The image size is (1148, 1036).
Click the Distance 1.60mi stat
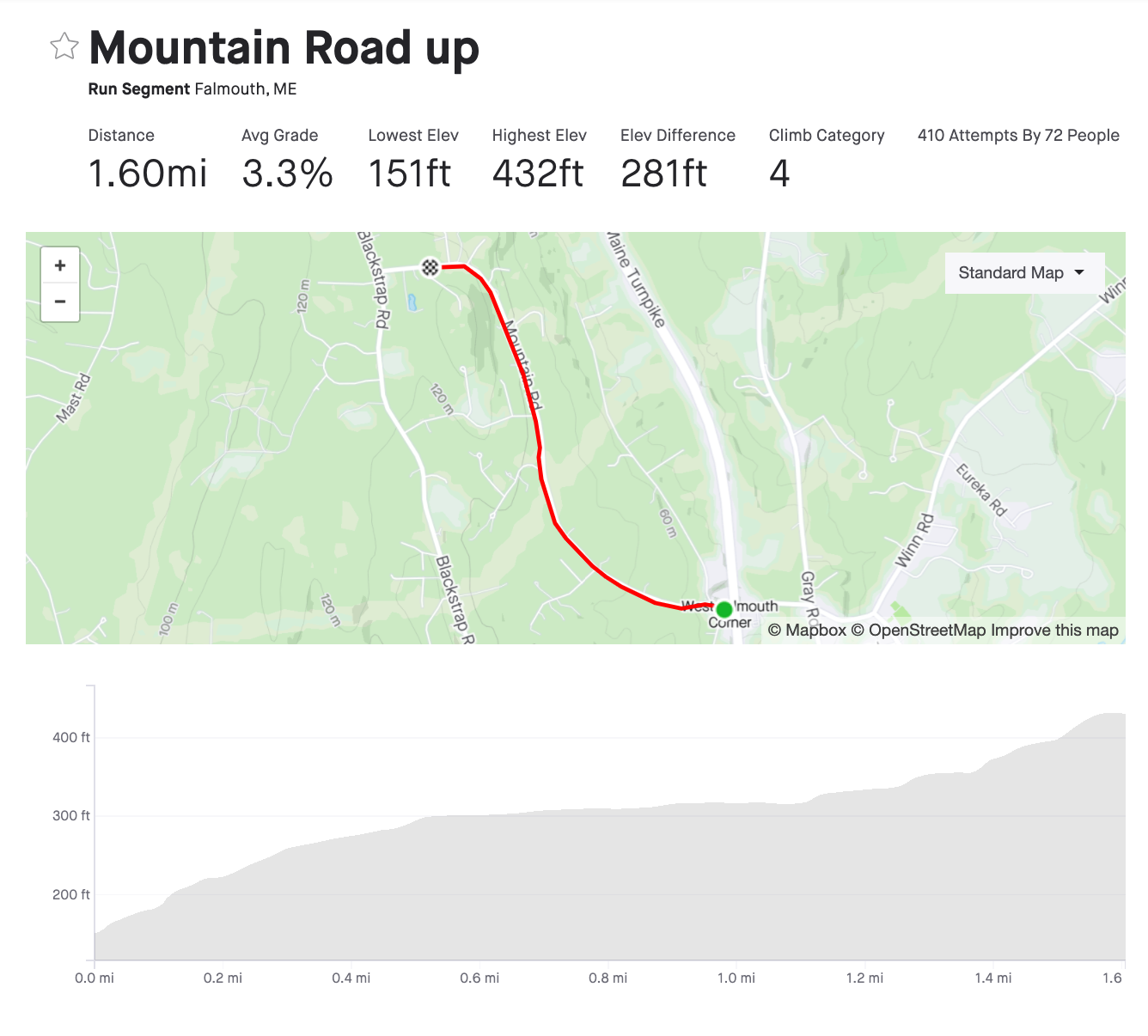point(148,174)
